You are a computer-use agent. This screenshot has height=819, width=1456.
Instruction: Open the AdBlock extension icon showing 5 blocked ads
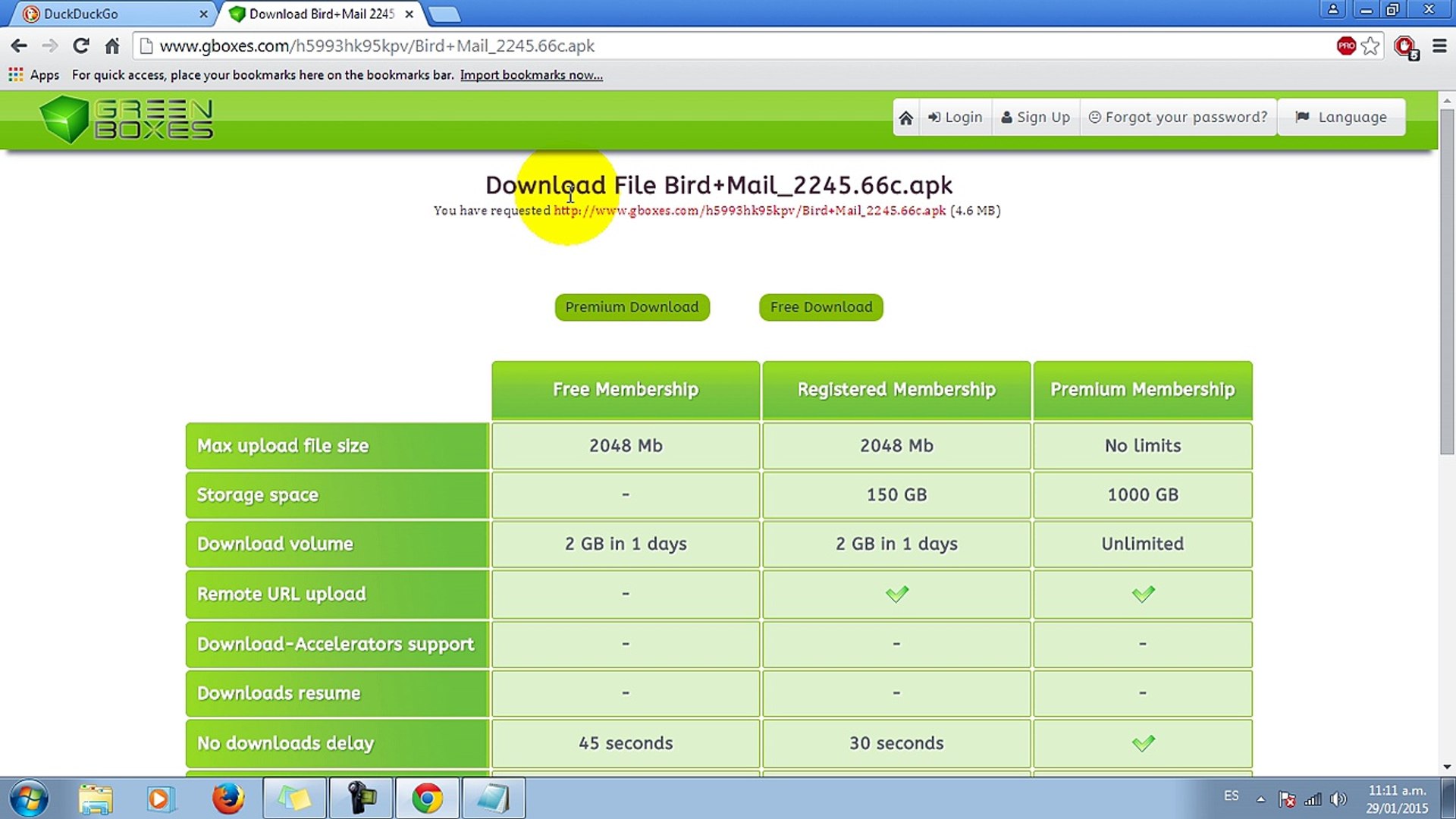(1404, 45)
